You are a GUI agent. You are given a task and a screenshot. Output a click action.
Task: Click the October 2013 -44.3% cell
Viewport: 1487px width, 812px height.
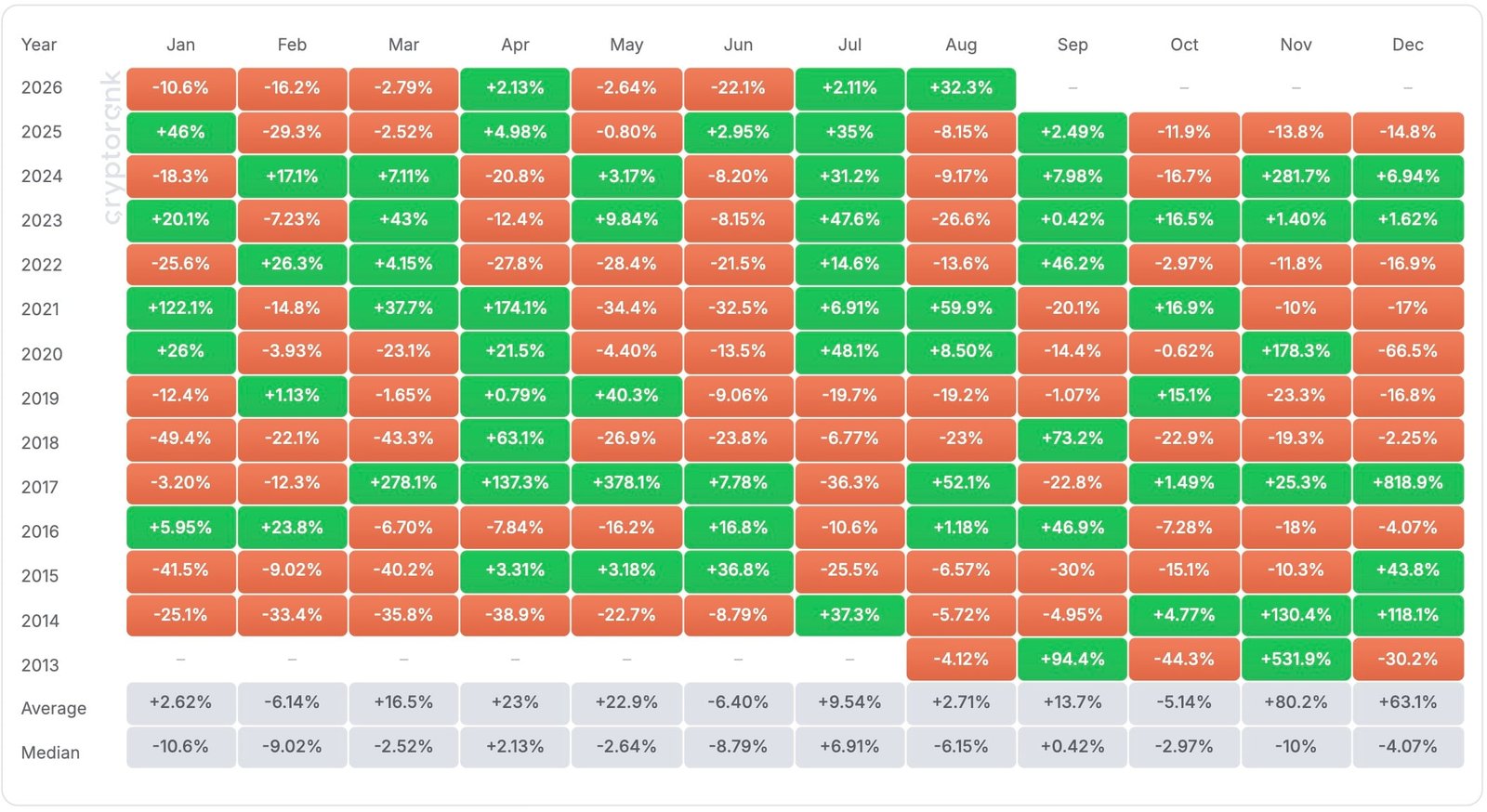[x=1184, y=659]
